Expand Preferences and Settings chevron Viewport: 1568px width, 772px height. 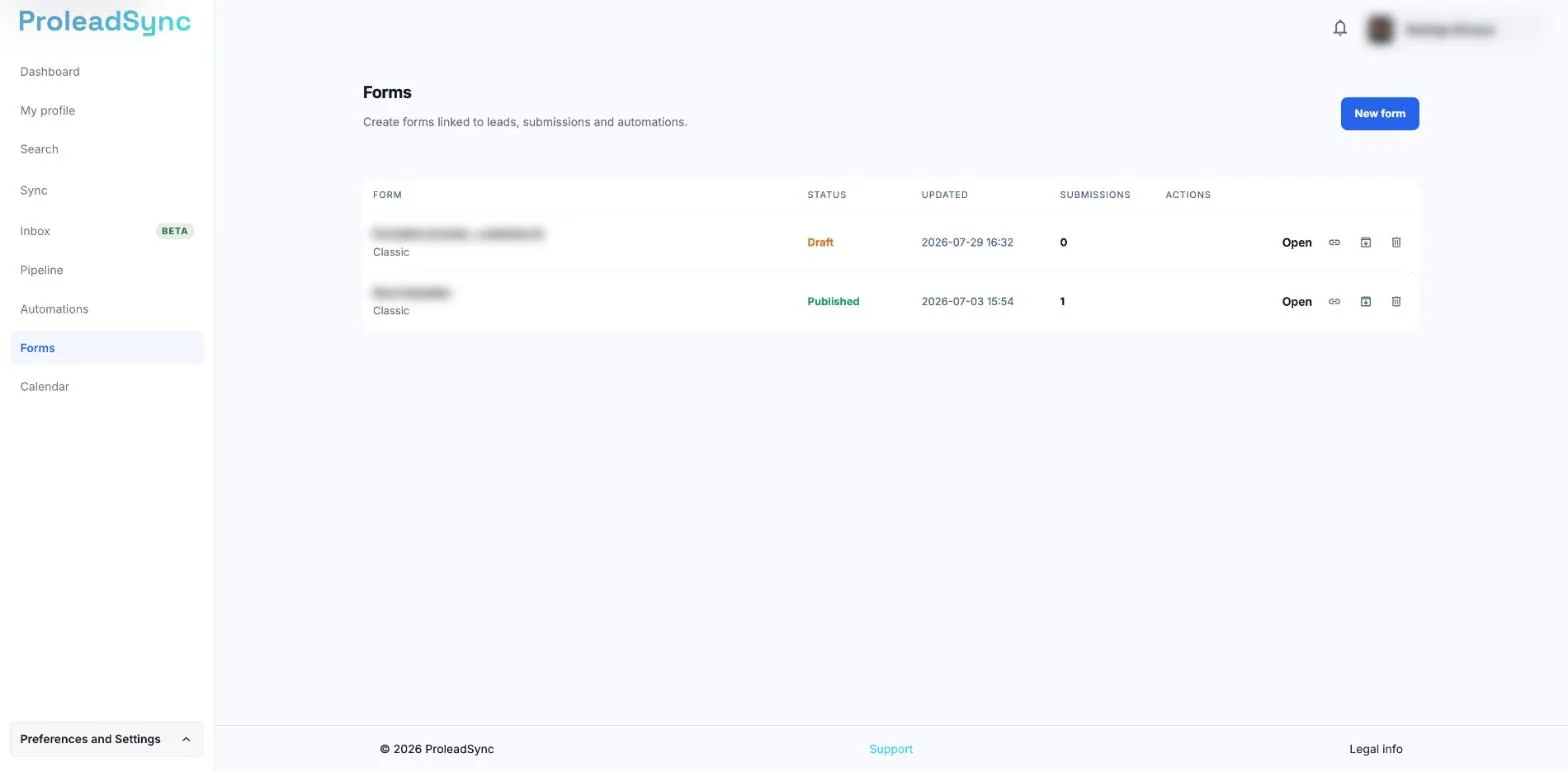(x=186, y=740)
